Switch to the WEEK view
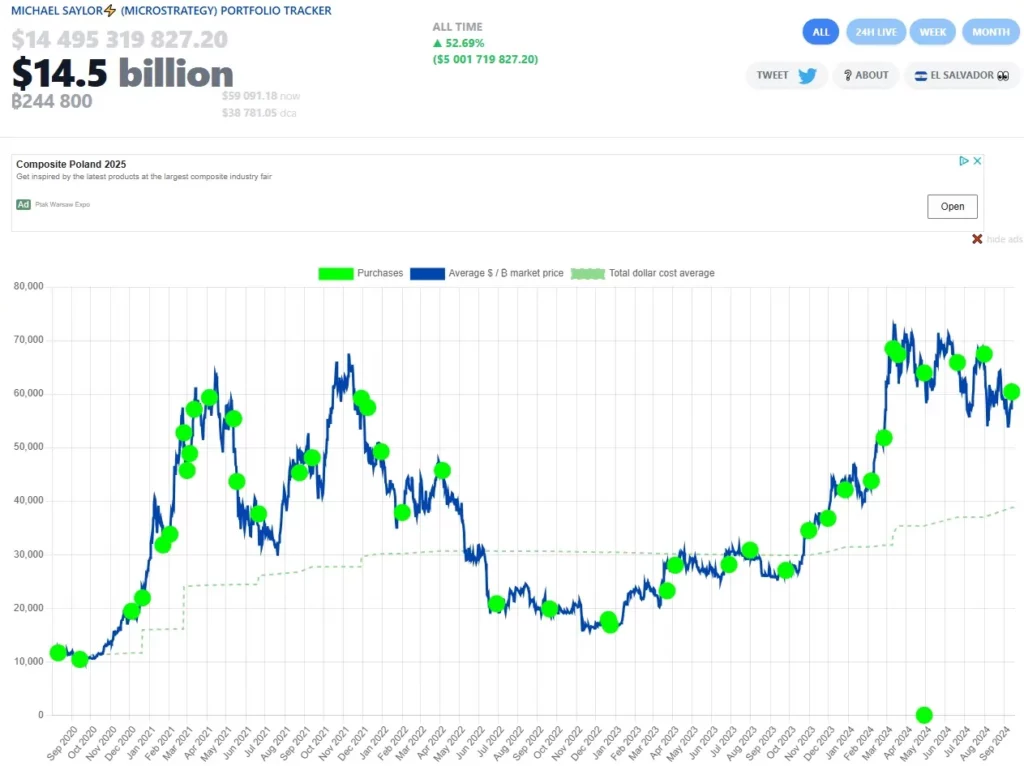 [x=933, y=32]
